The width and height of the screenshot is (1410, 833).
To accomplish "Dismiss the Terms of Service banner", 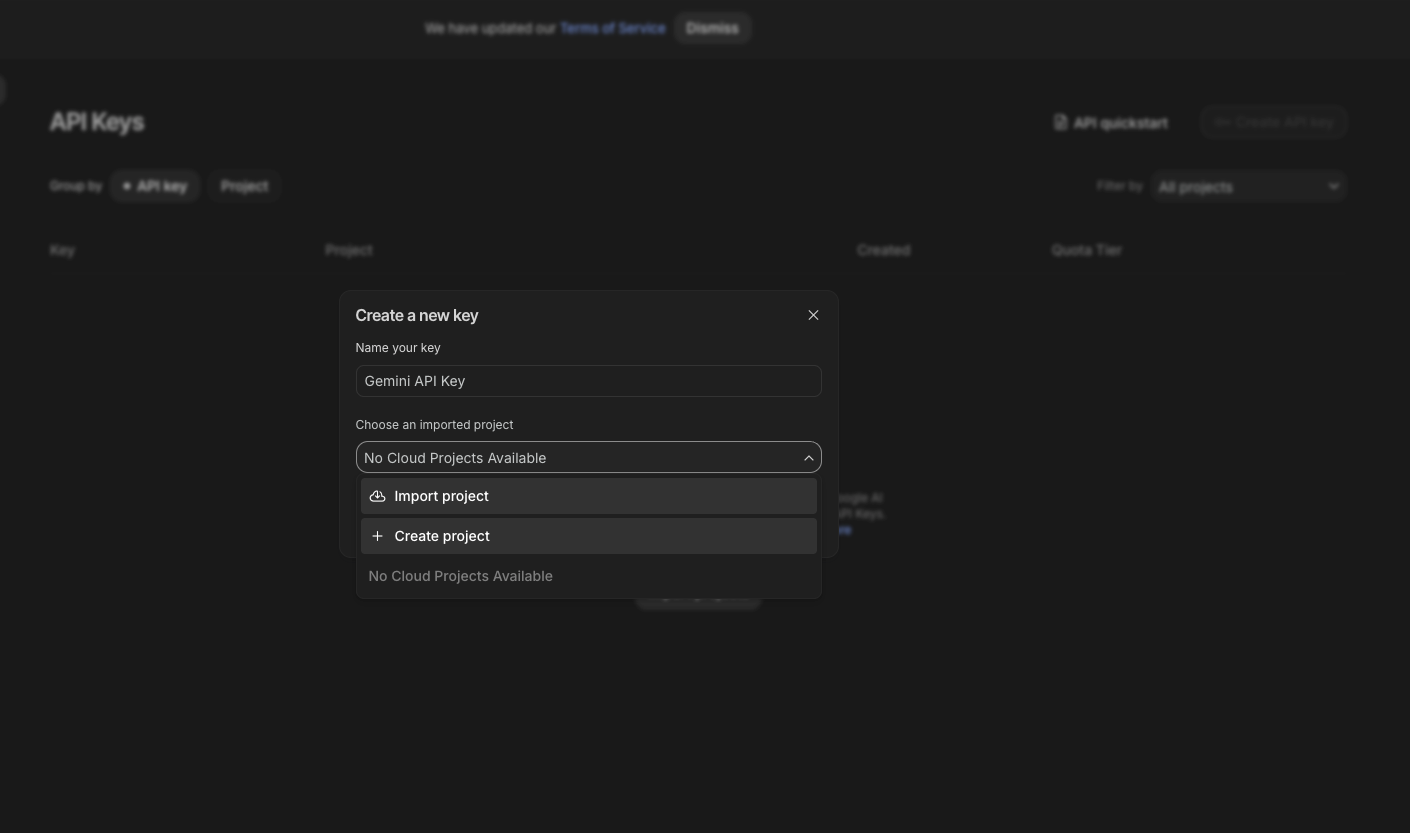I will pyautogui.click(x=712, y=28).
